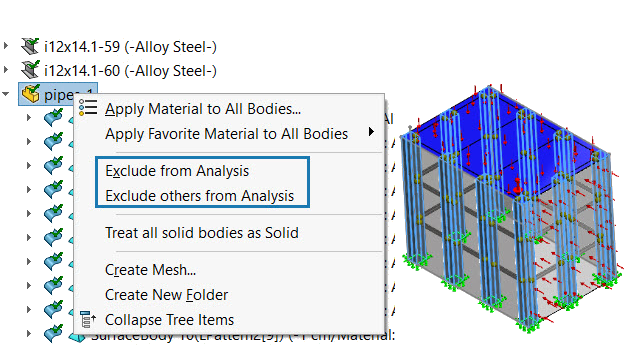Open Apply Favorite Material submenu arrow
Viewport: 640px width, 360px height.
coord(371,131)
